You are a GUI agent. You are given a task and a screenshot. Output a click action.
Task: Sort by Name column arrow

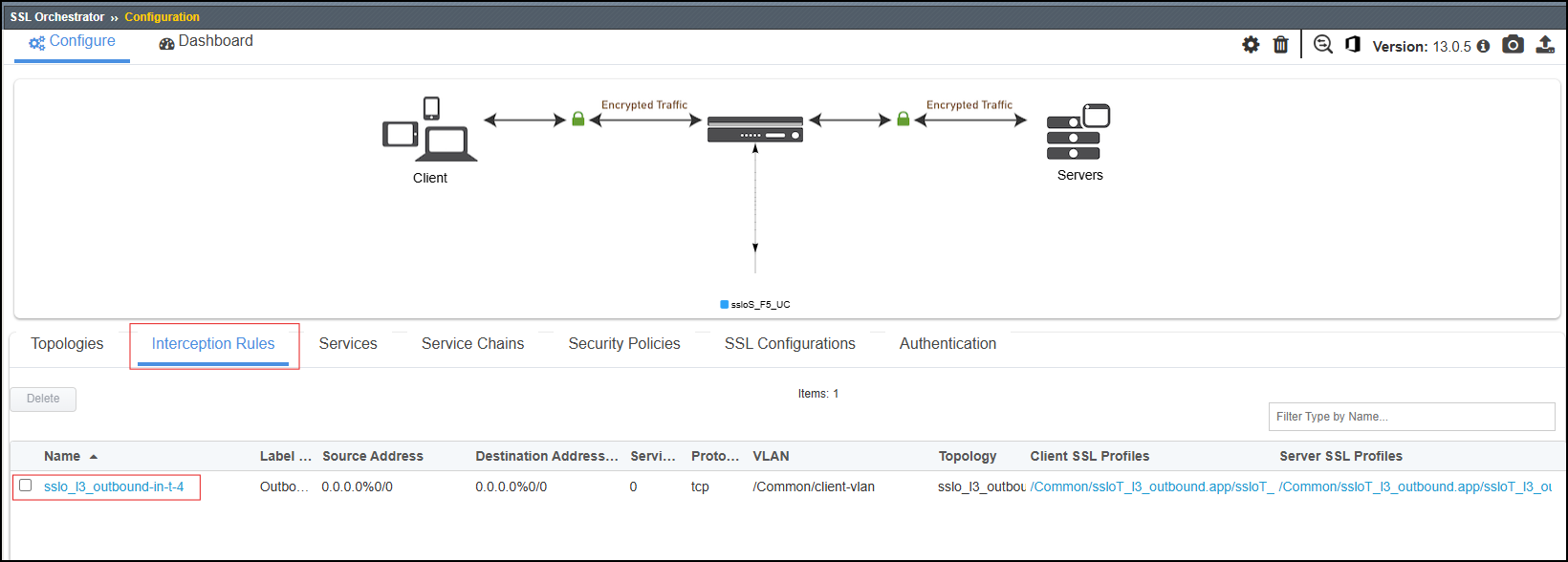click(94, 457)
